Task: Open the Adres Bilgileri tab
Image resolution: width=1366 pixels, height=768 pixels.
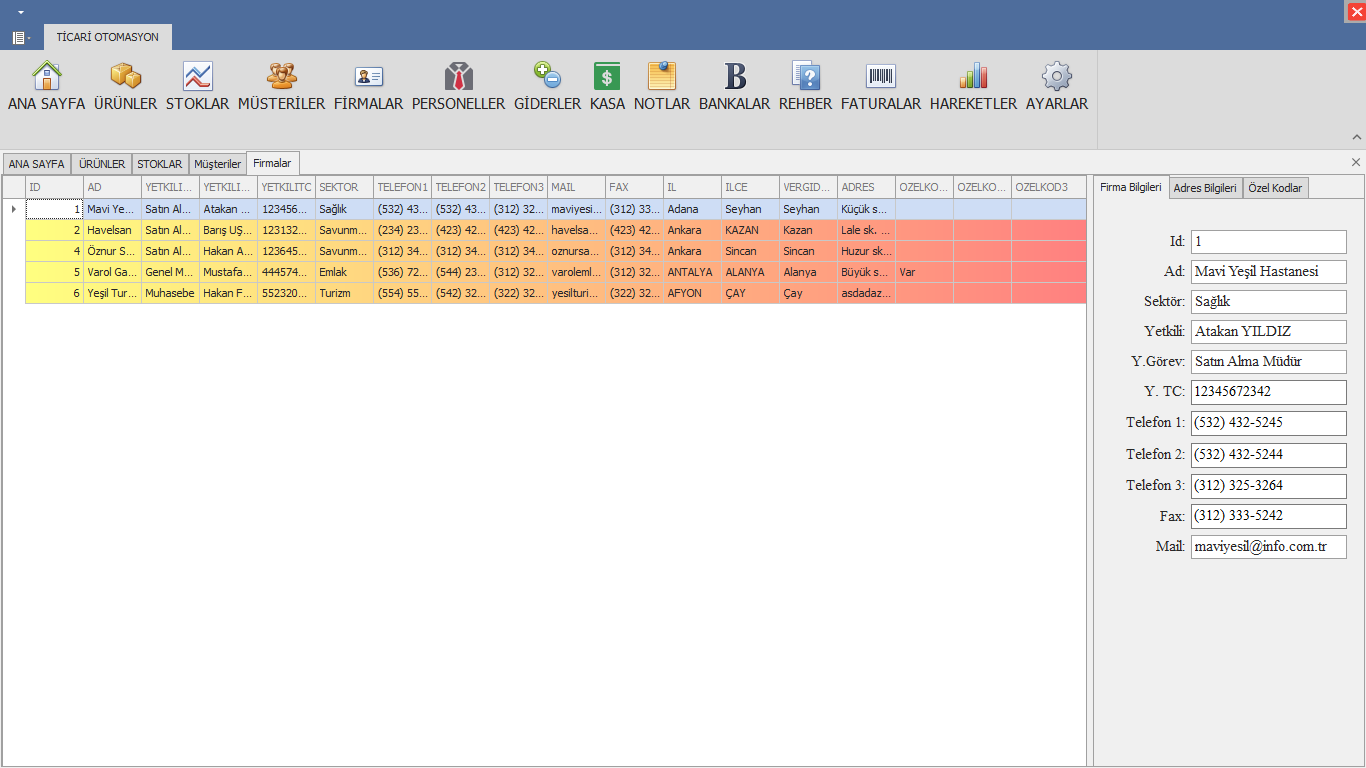Action: click(1205, 188)
